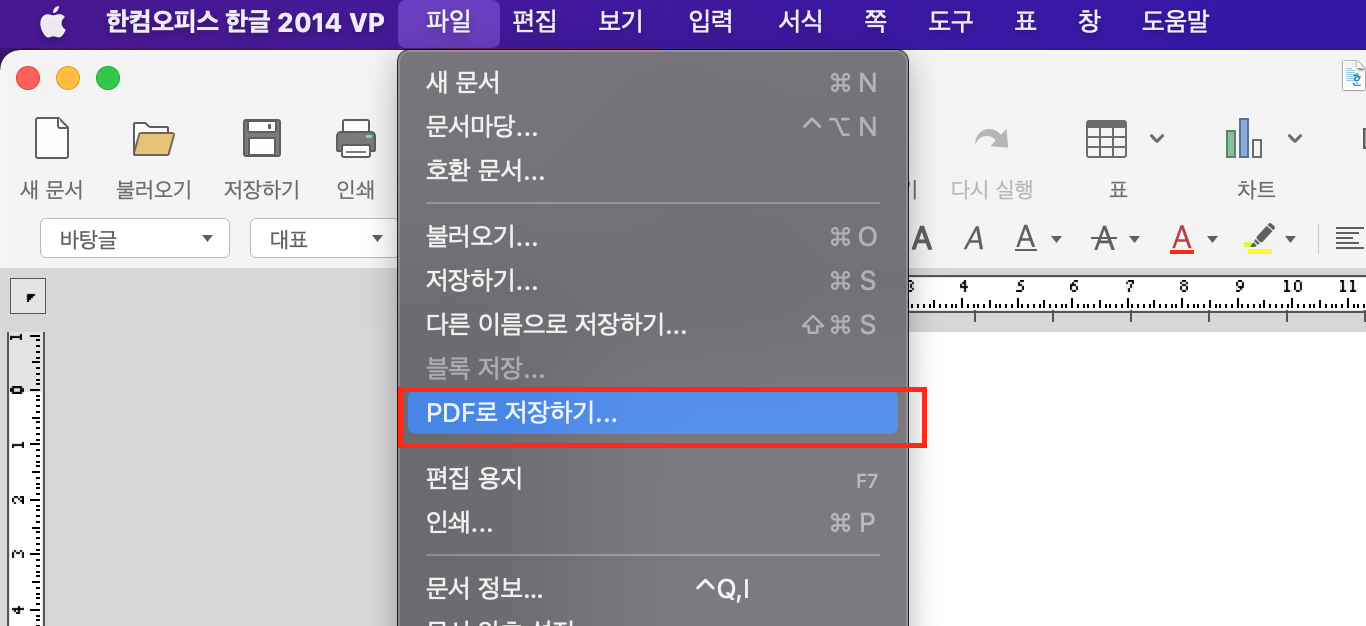Set red font color with the A icon
The image size is (1366, 626).
pyautogui.click(x=1182, y=238)
